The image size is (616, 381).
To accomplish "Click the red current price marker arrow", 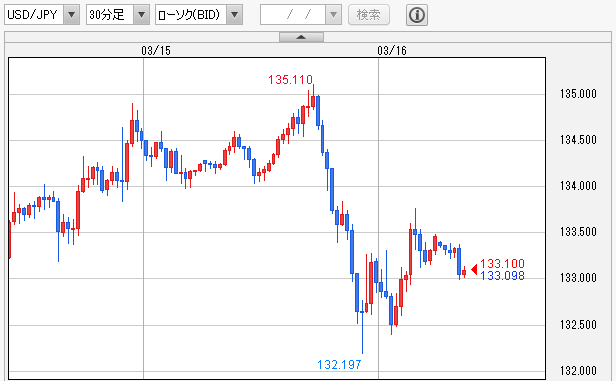I will click(x=474, y=269).
